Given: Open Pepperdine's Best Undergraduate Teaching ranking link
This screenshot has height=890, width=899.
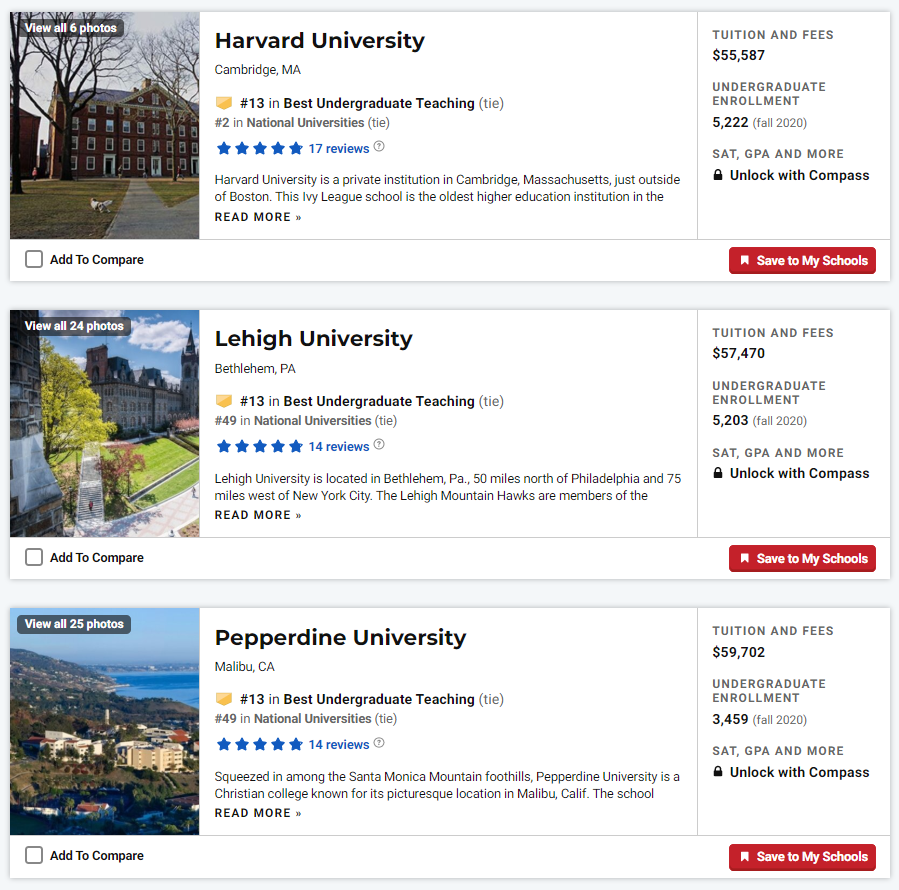Looking at the screenshot, I should pyautogui.click(x=379, y=699).
